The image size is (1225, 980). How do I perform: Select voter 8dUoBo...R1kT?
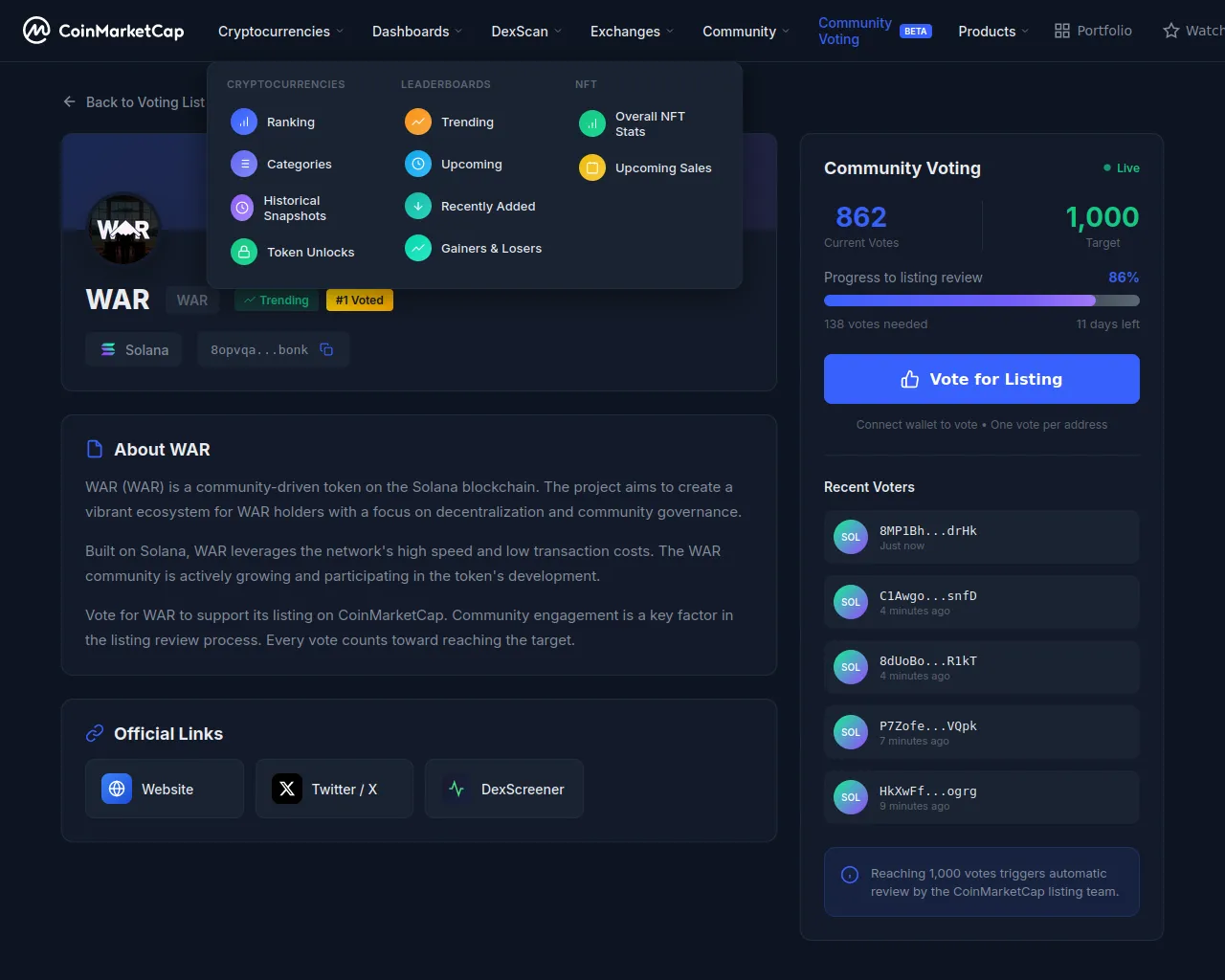pos(982,667)
